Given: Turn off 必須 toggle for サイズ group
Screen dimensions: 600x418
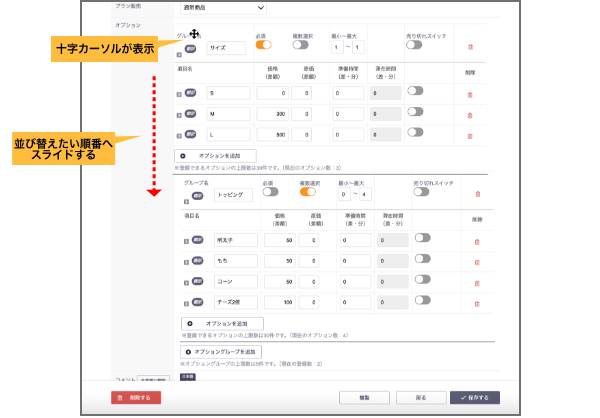Looking at the screenshot, I should 264,44.
